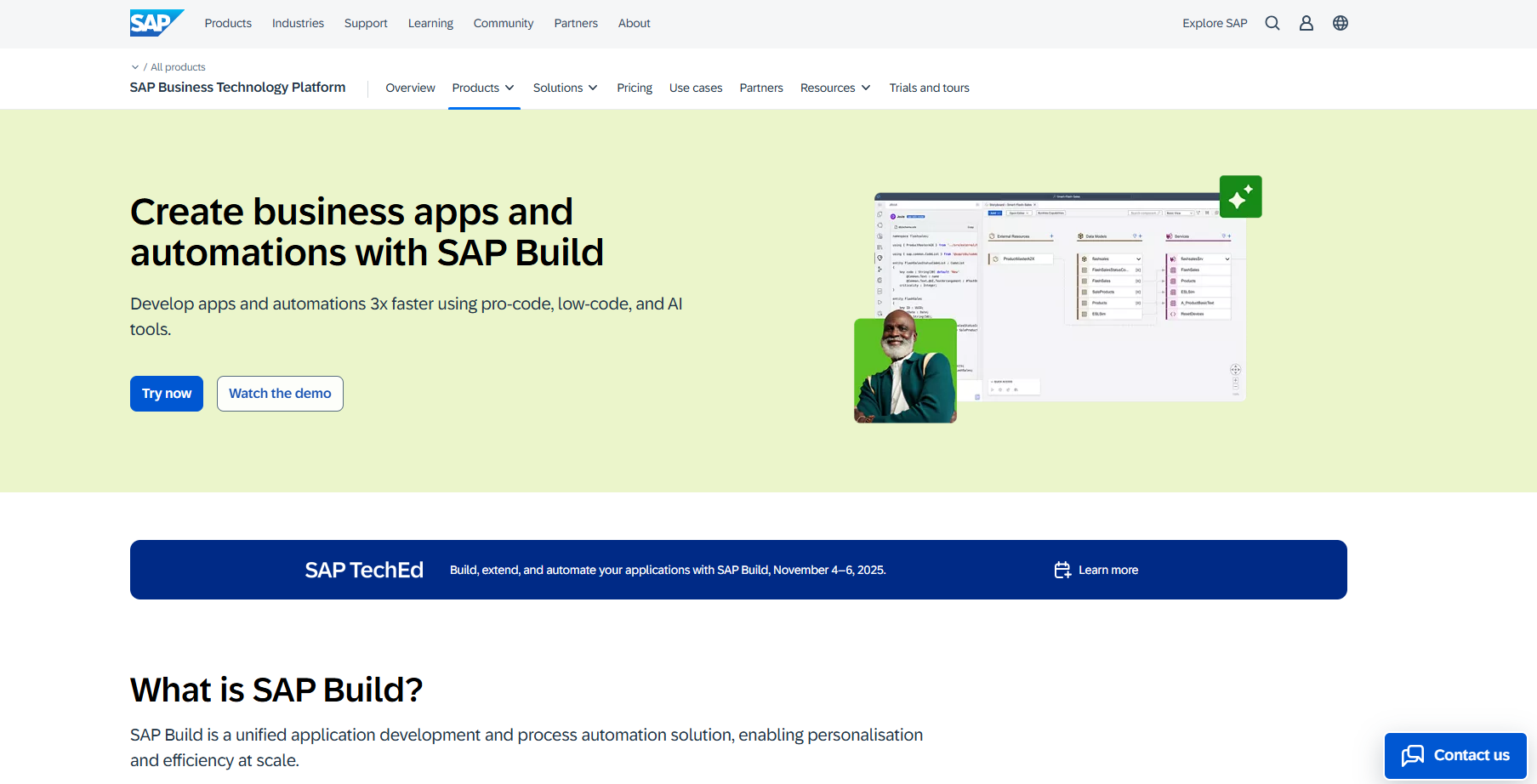Open the globe country selector icon

1341,23
